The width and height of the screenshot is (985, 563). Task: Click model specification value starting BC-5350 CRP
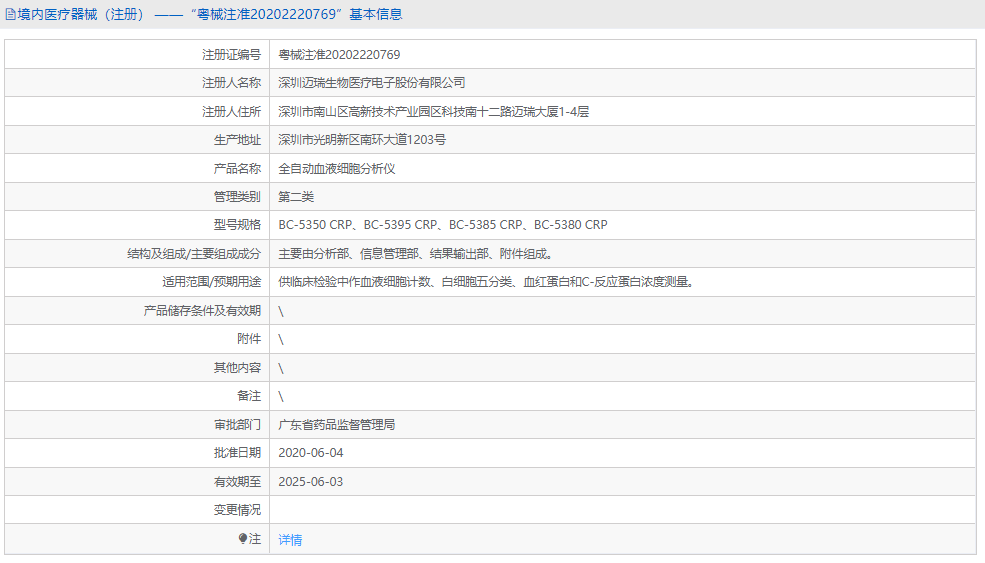pyautogui.click(x=443, y=225)
